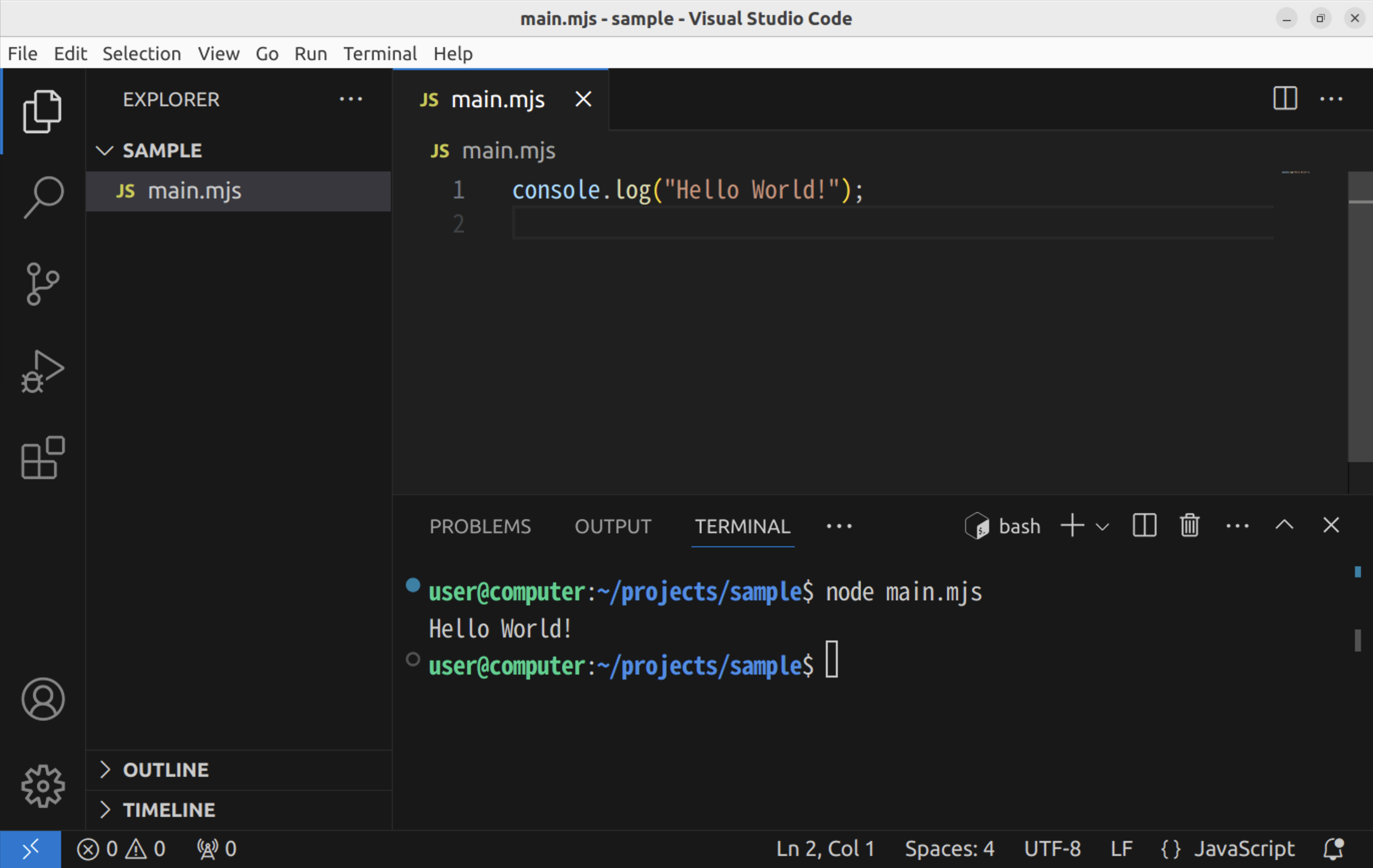Screen dimensions: 1373x868
Task: Open the Terminal menu in menu bar
Action: (x=380, y=54)
